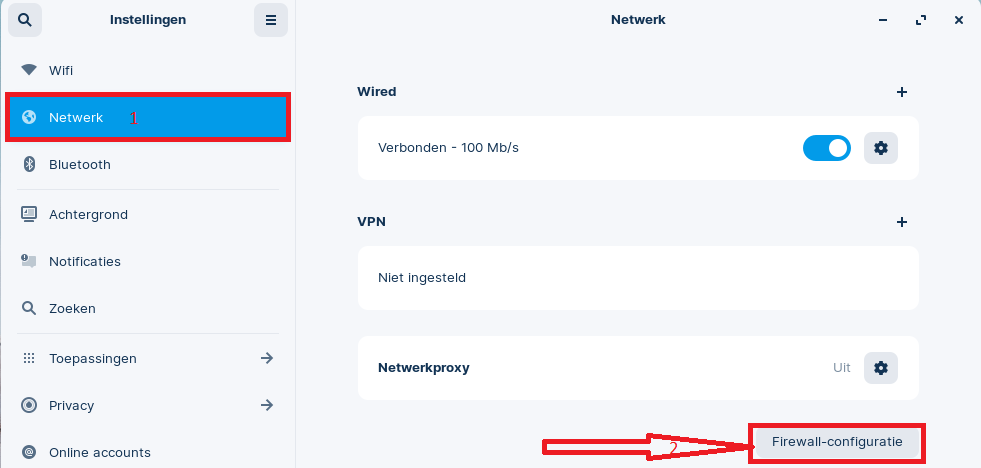The height and width of the screenshot is (468, 981).
Task: Open the hamburger menu button
Action: click(271, 20)
